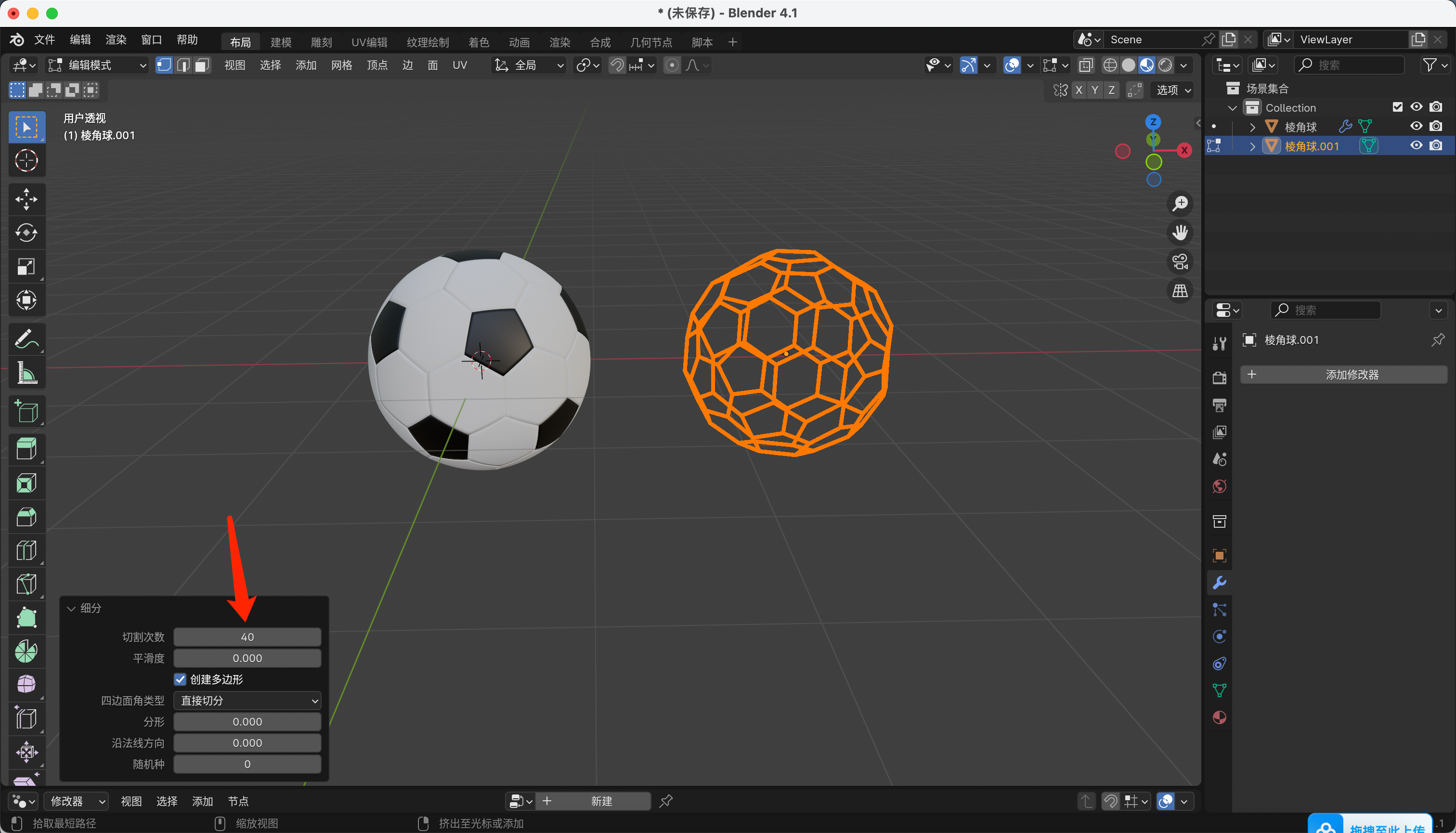1456x833 pixels.
Task: Open the Material properties tab icon
Action: point(1219,717)
